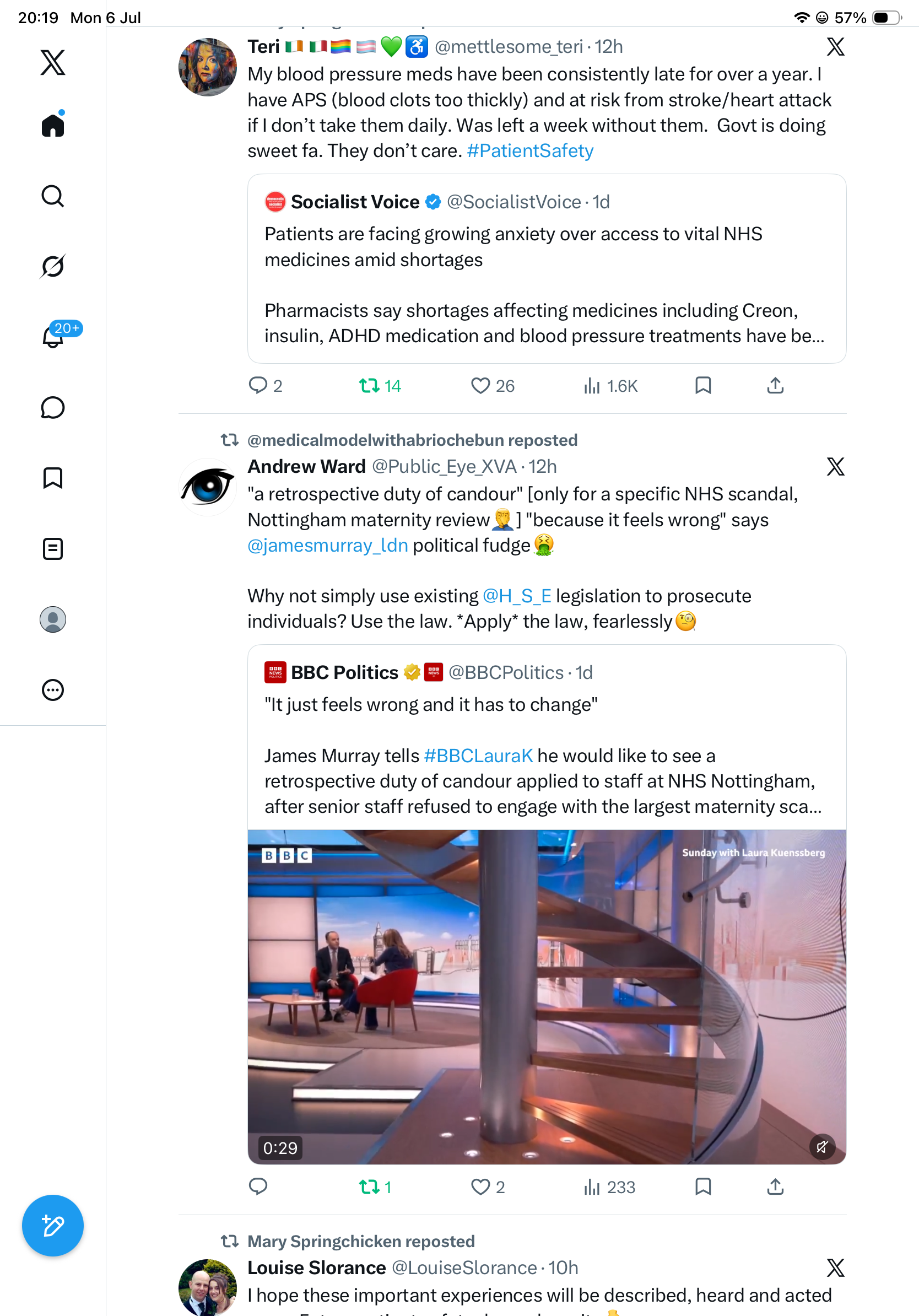
Task: Open Messages chat bubble in sidebar
Action: [53, 407]
